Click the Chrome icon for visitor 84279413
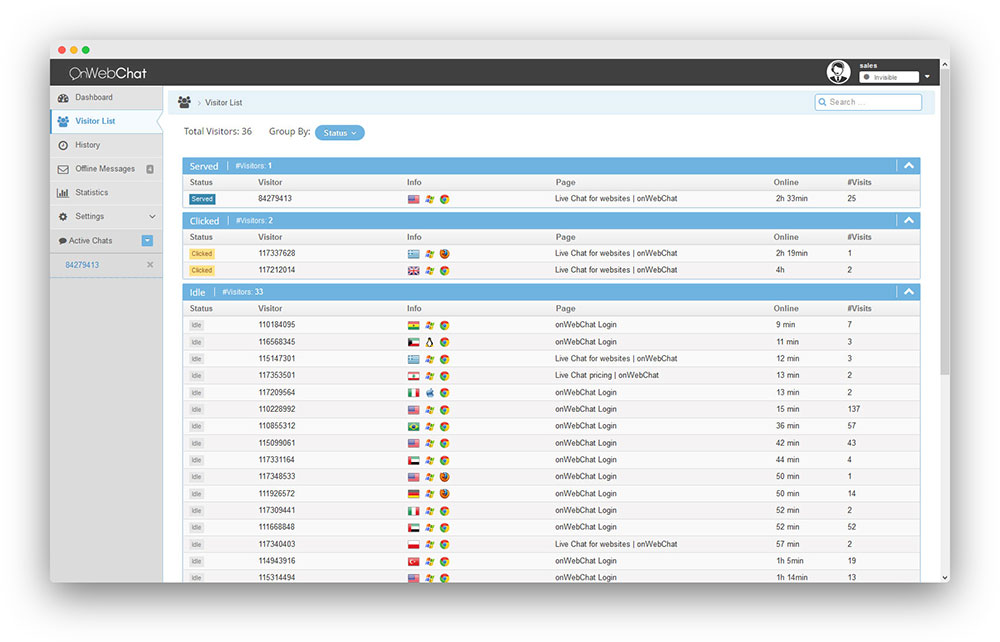The image size is (1000, 642). [x=445, y=200]
